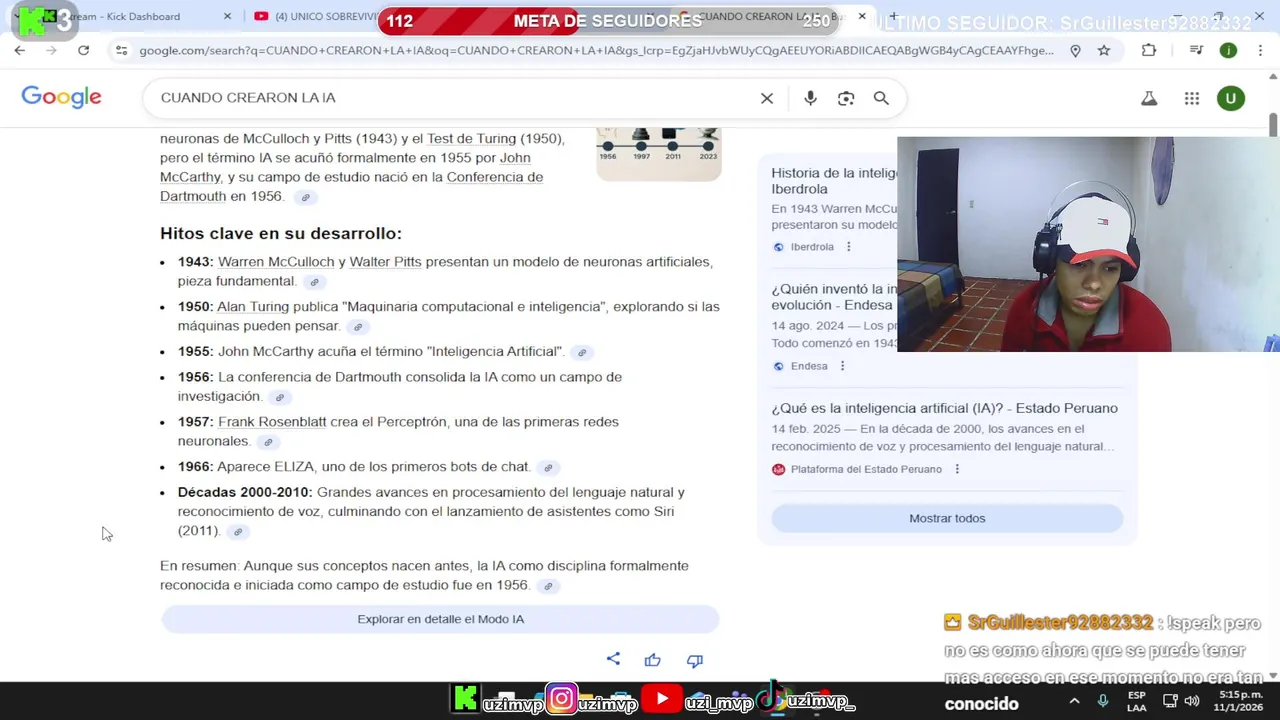Open the Walter Pitts link

[x=385, y=262]
